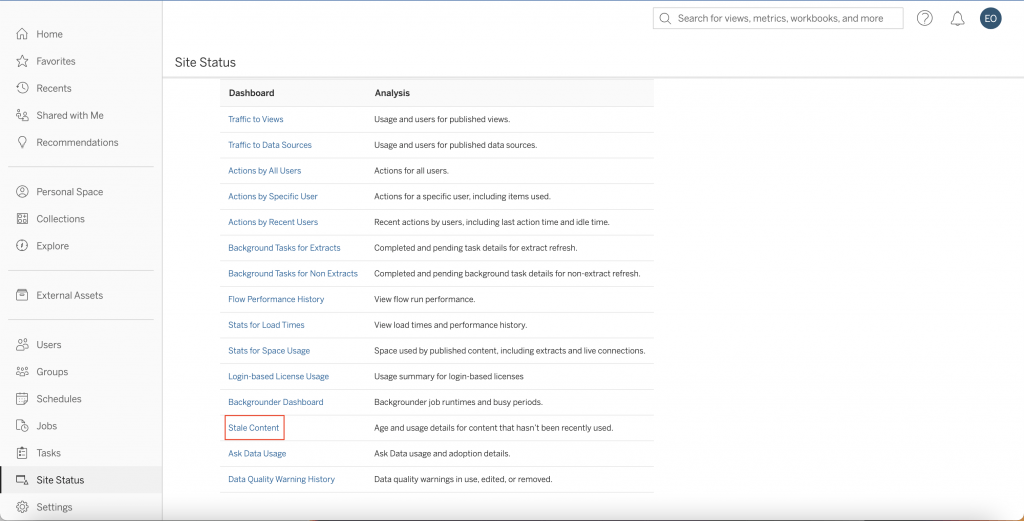Open Favorites star icon
Viewport: 1024px width, 521px height.
pos(22,61)
